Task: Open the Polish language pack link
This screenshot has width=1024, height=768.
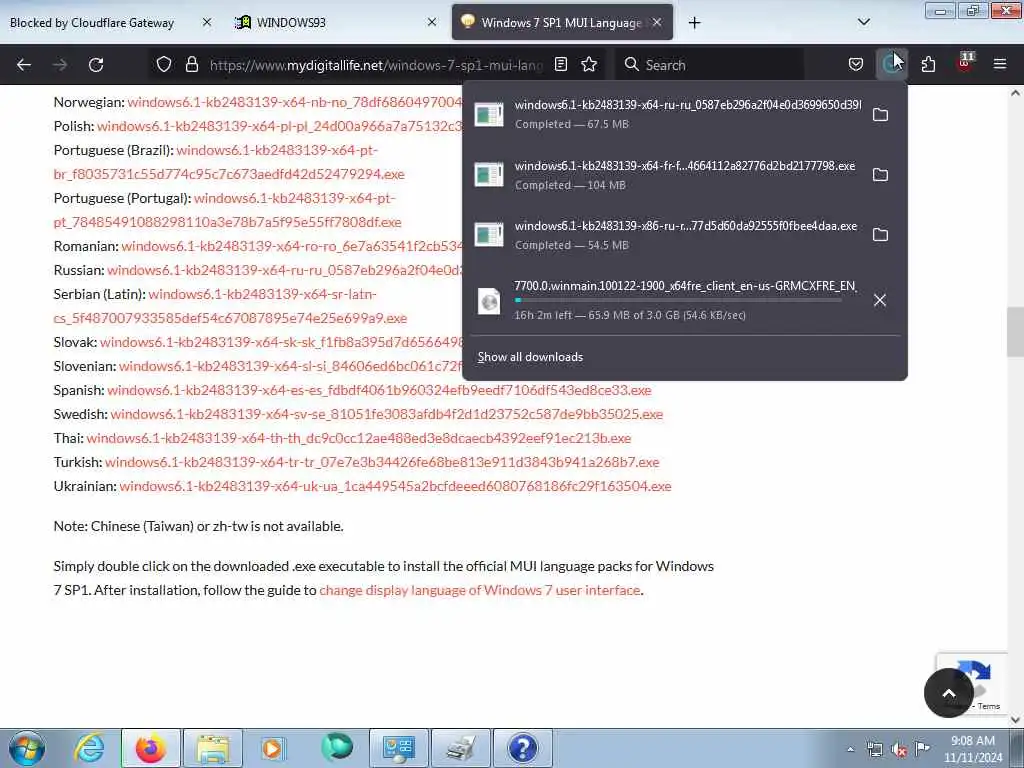Action: (x=280, y=126)
